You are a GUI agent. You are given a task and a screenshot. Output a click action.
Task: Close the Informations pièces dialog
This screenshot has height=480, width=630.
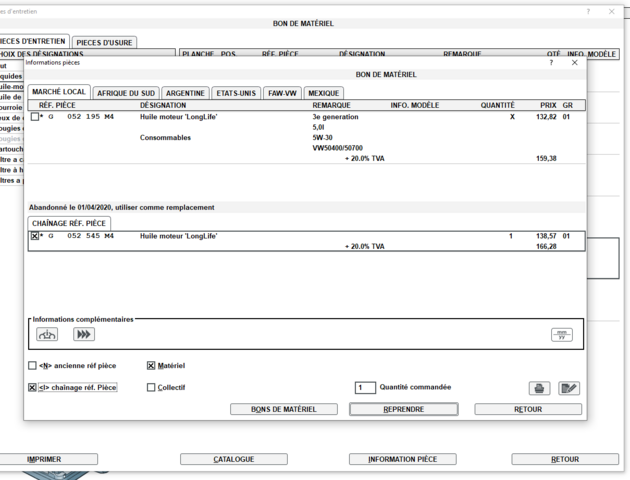pos(575,63)
